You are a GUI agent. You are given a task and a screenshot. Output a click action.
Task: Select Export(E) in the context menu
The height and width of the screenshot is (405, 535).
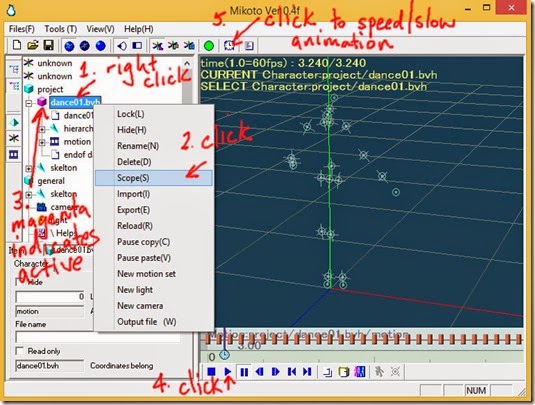point(133,210)
